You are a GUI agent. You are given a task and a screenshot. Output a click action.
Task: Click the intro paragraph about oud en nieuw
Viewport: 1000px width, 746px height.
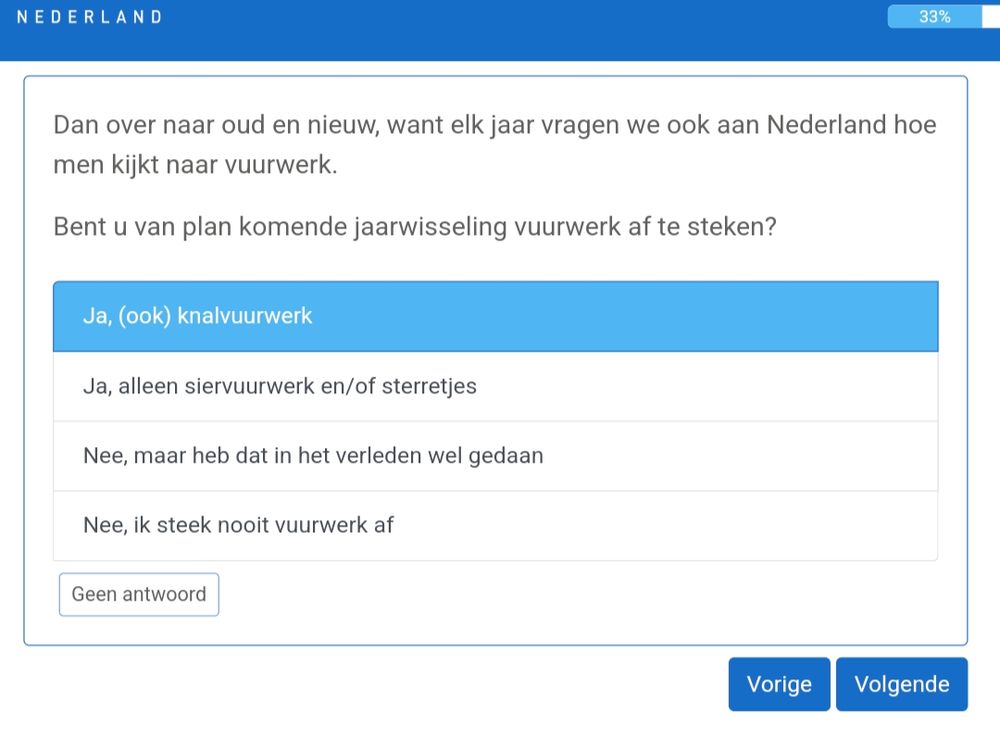click(495, 145)
